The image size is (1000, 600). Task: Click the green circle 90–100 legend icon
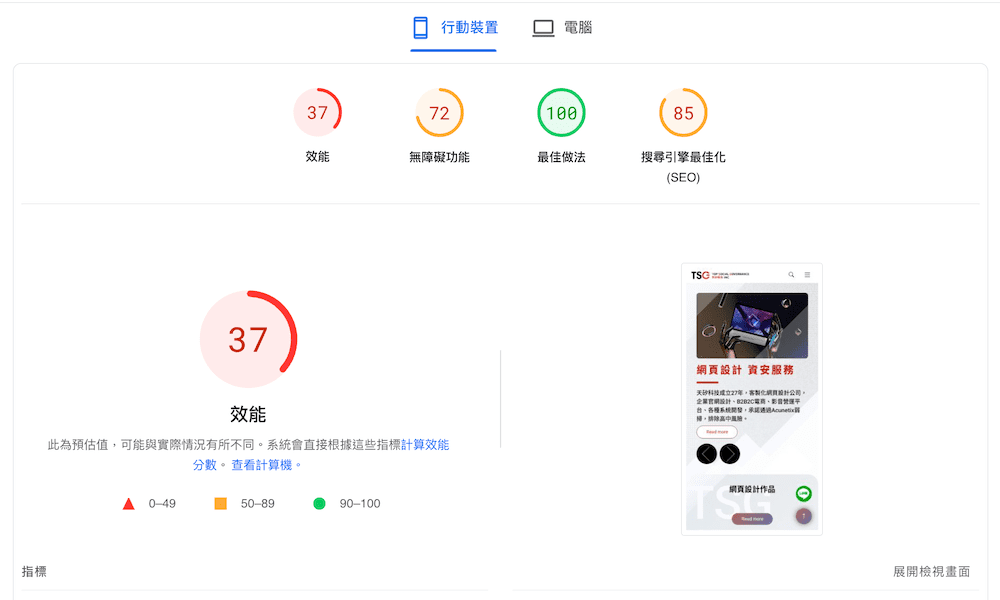[320, 504]
